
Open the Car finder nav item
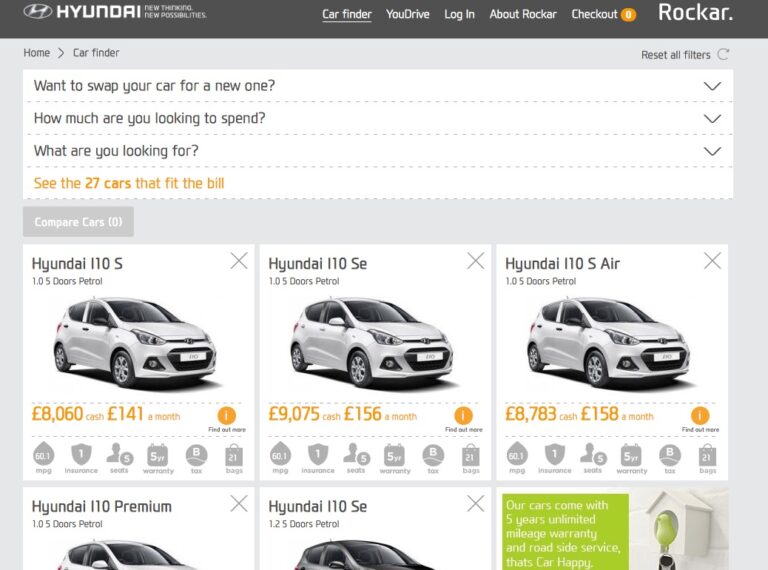347,14
